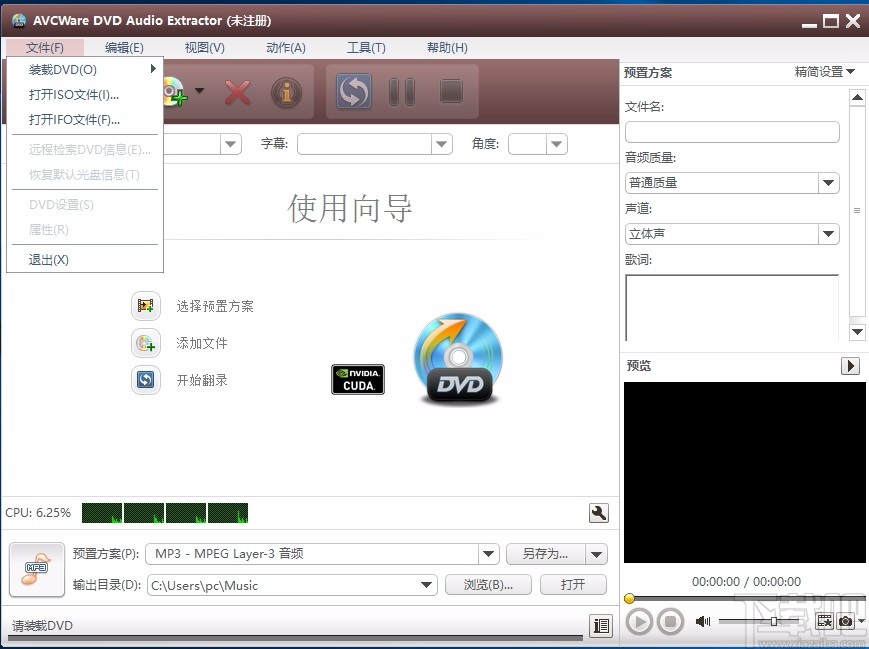Open the 工具(T) menu
Viewport: 869px width, 649px height.
pyautogui.click(x=366, y=47)
